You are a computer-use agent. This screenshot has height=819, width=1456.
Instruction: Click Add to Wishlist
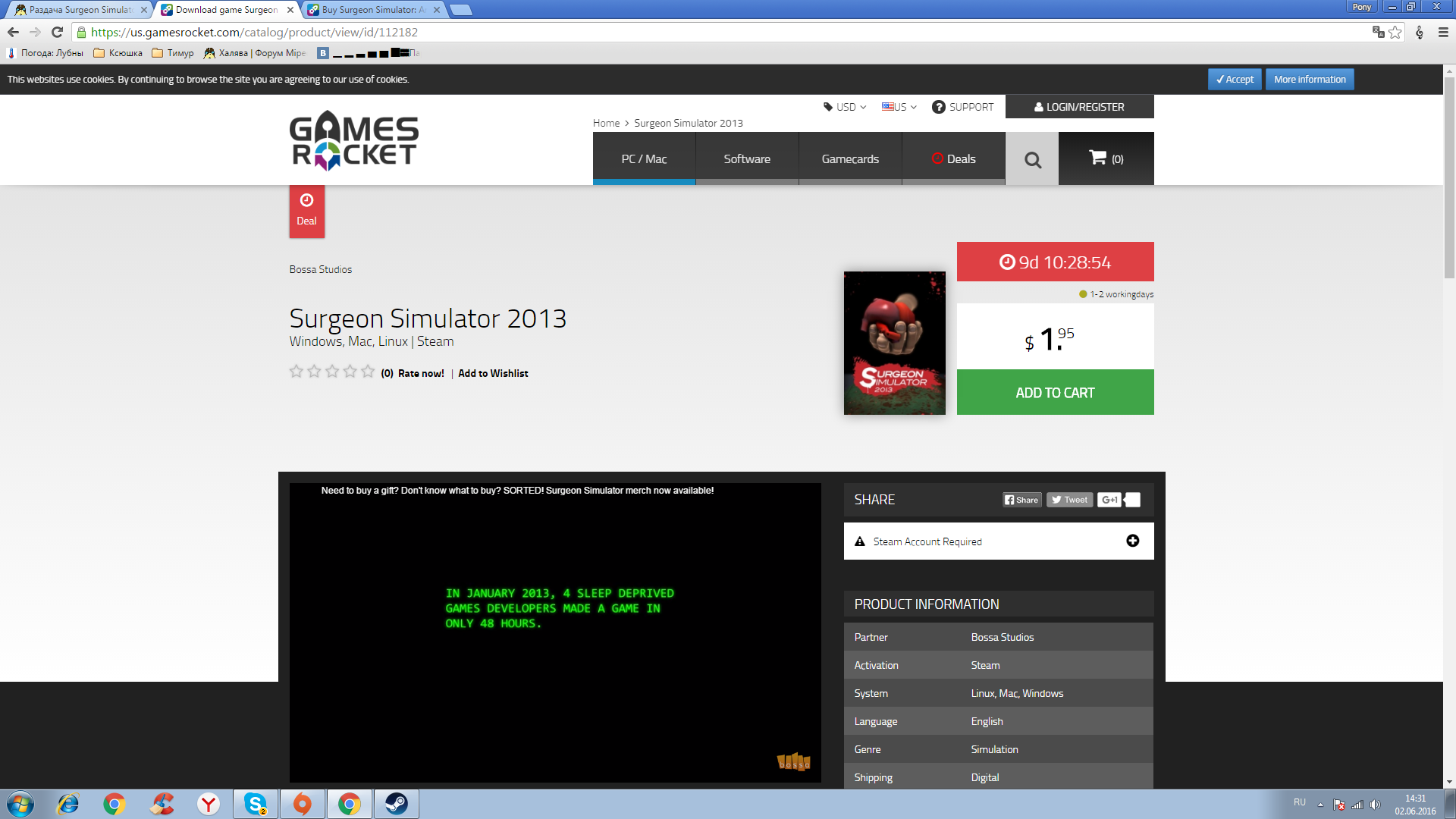(493, 373)
